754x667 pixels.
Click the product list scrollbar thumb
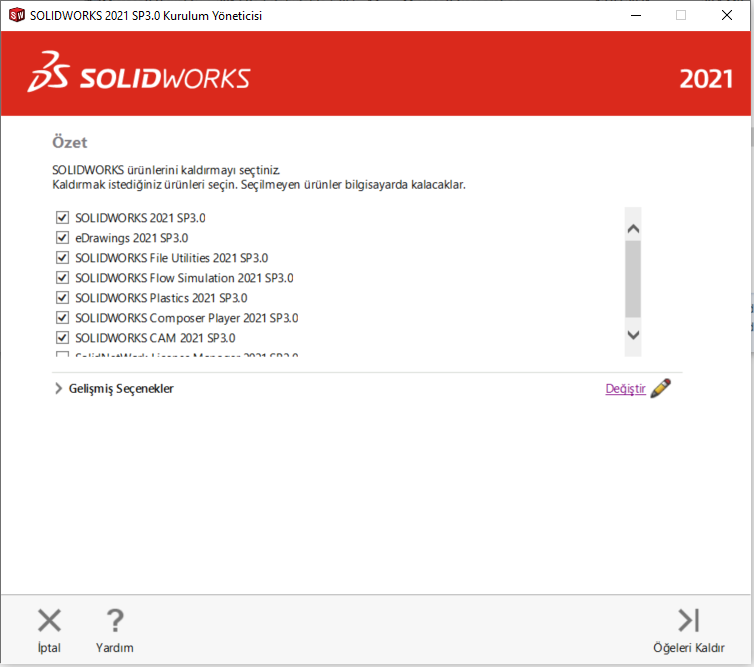(632, 280)
